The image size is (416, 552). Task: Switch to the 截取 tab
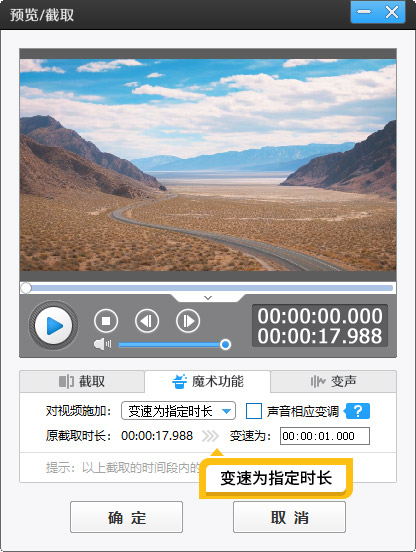pos(82,381)
